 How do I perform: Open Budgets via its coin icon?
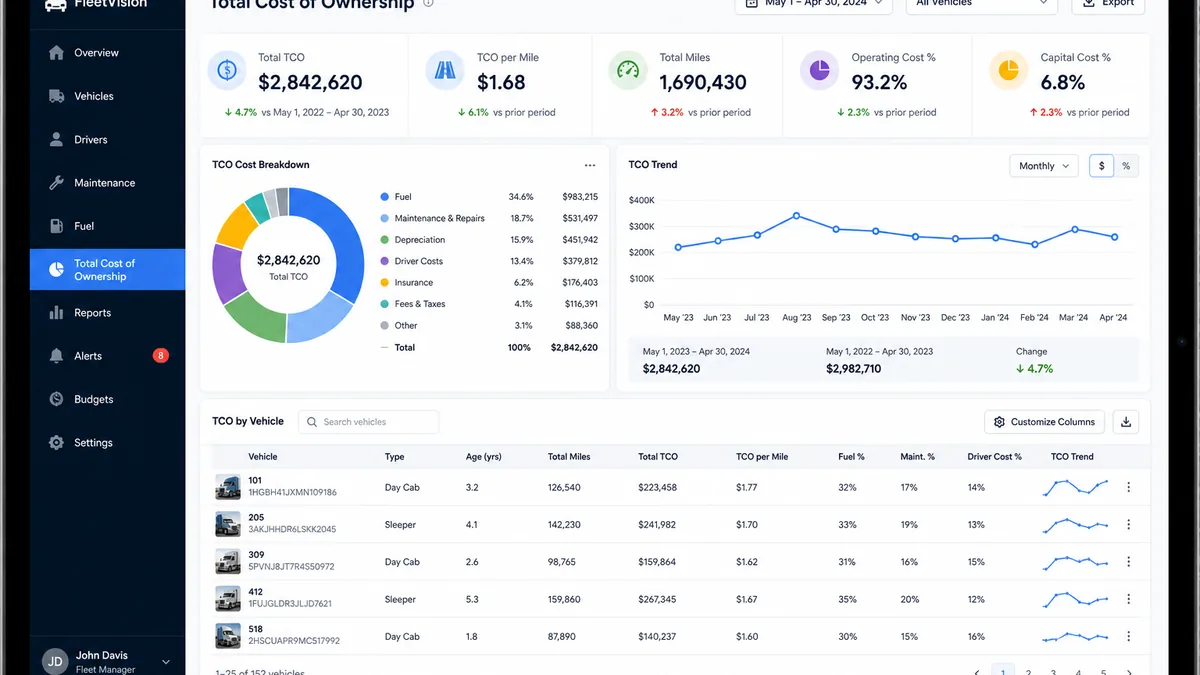[56, 399]
